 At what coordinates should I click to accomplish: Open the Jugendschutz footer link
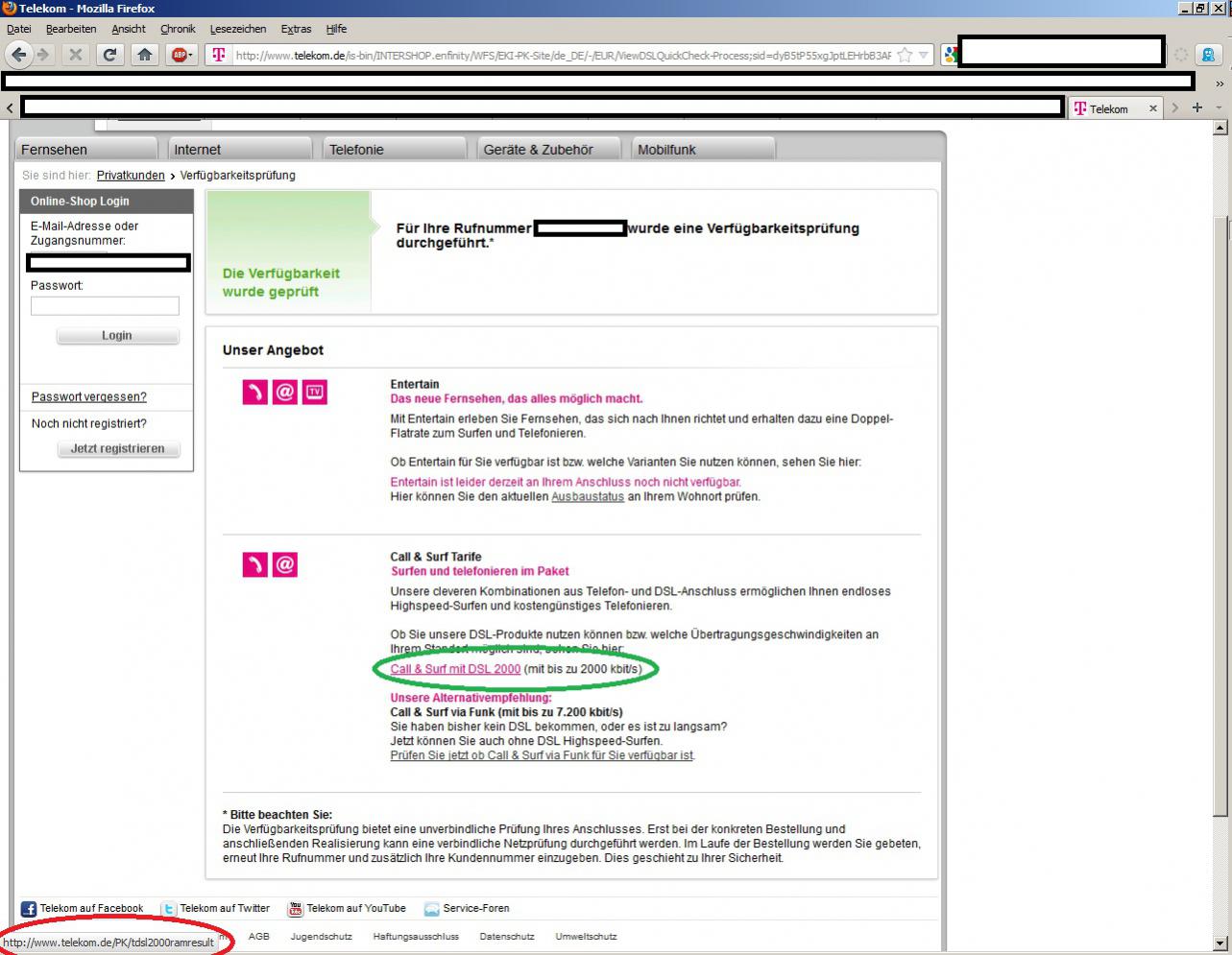(x=321, y=936)
